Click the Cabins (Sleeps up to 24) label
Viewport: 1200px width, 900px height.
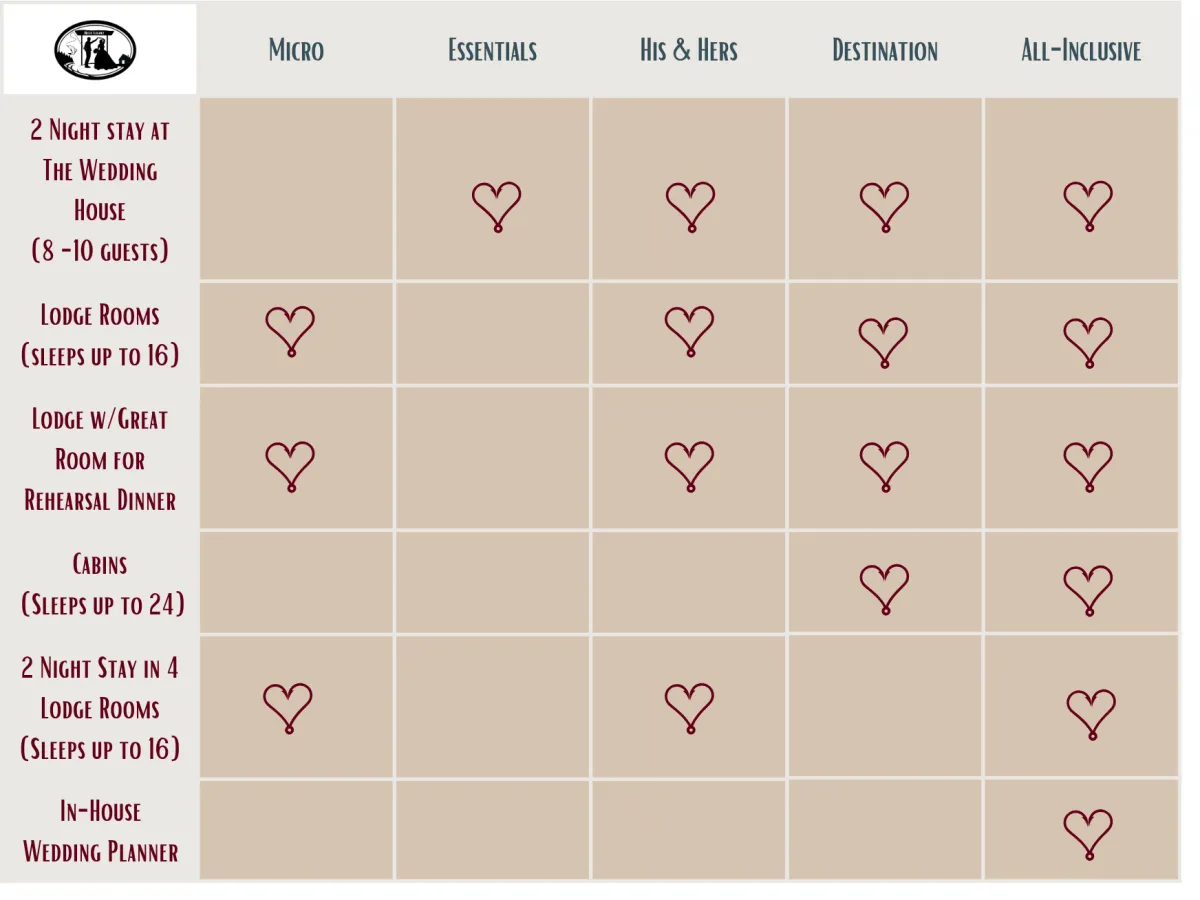[102, 584]
